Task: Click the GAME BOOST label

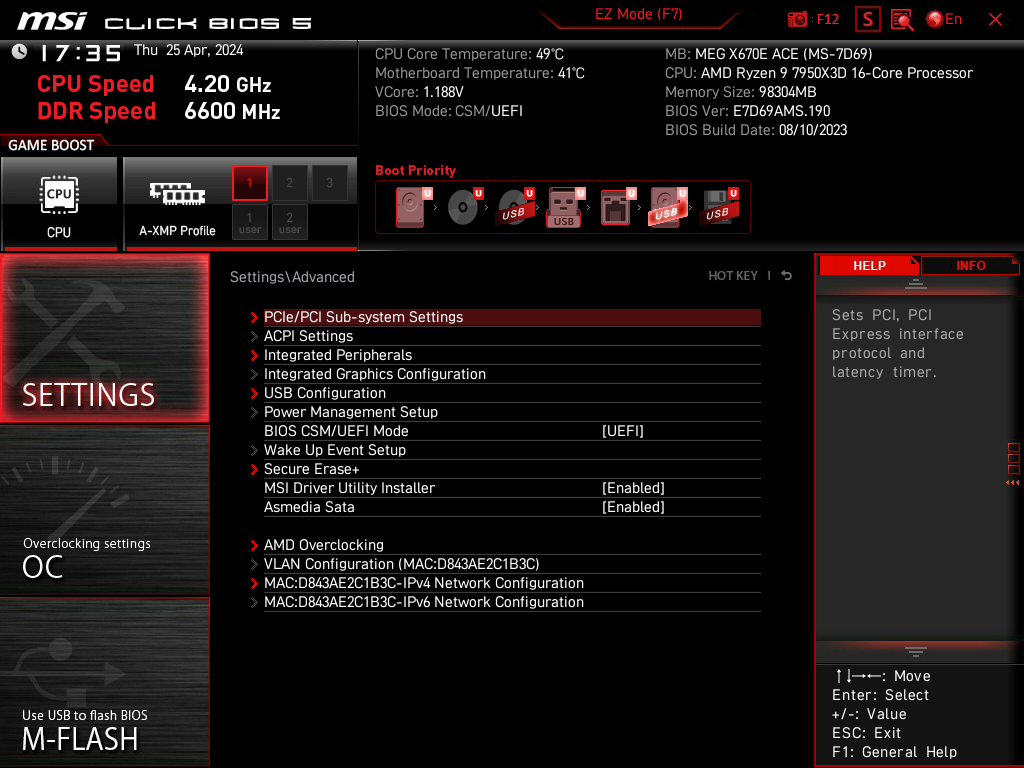Action: point(51,145)
